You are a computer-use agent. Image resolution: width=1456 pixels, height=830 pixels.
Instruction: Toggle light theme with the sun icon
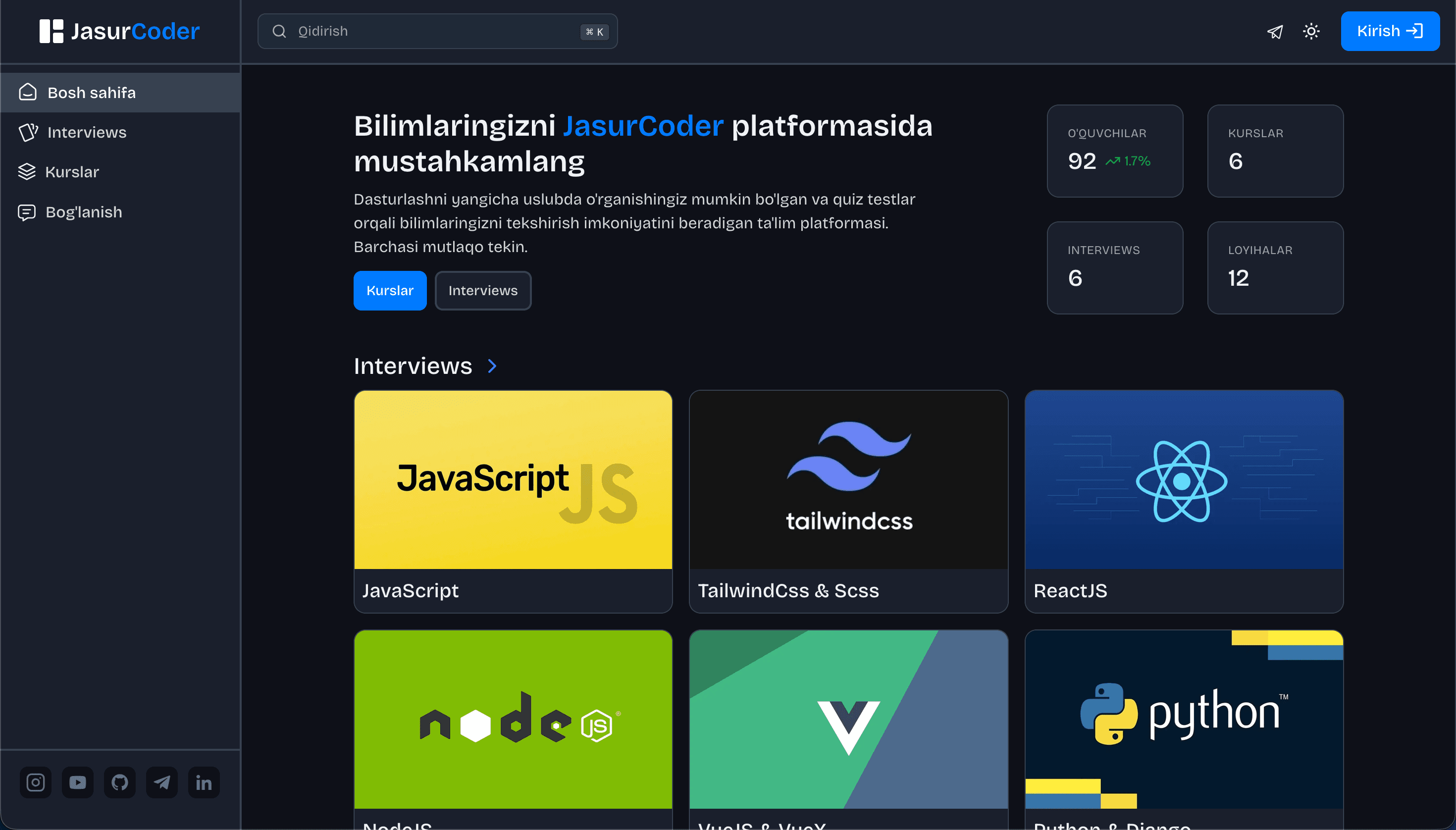(1311, 31)
